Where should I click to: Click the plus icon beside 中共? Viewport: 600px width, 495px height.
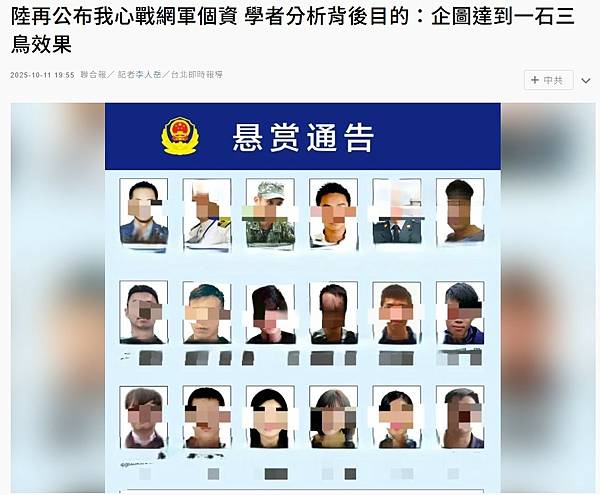(x=535, y=80)
